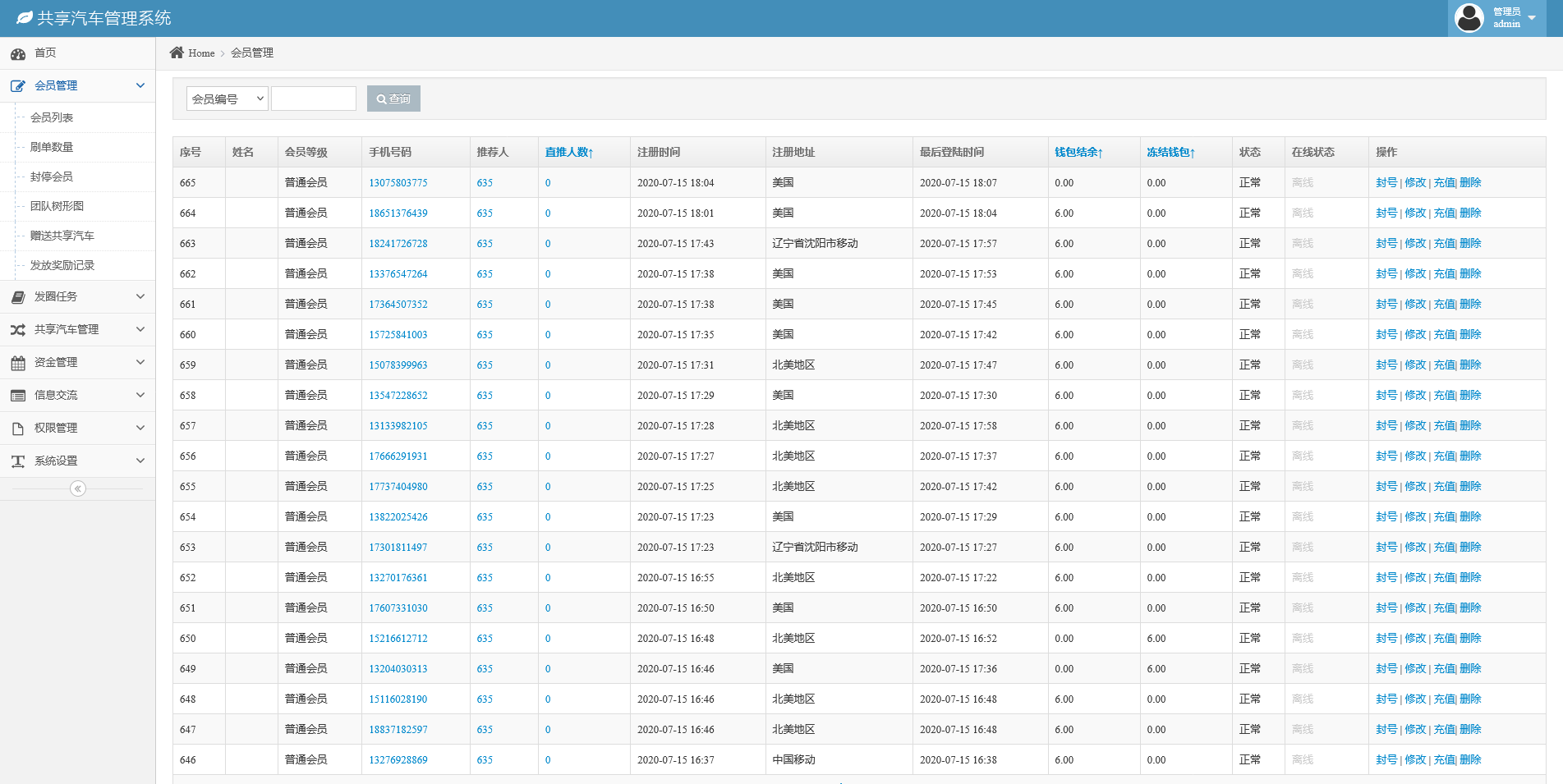The height and width of the screenshot is (784, 1563).
Task: Click 修改 for member 652
Action: (1415, 578)
